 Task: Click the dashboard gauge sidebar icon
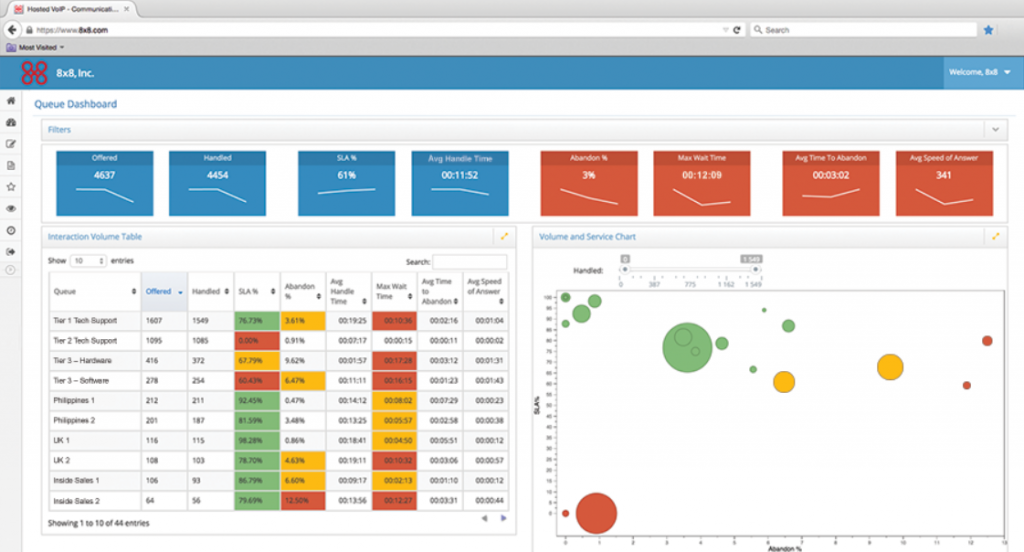pos(11,122)
